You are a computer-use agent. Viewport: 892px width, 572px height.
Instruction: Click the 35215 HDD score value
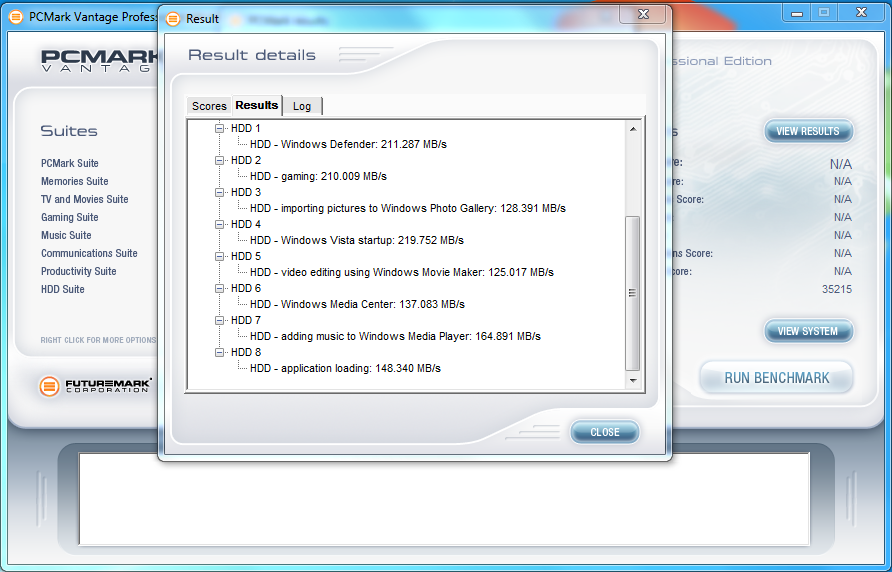[837, 289]
